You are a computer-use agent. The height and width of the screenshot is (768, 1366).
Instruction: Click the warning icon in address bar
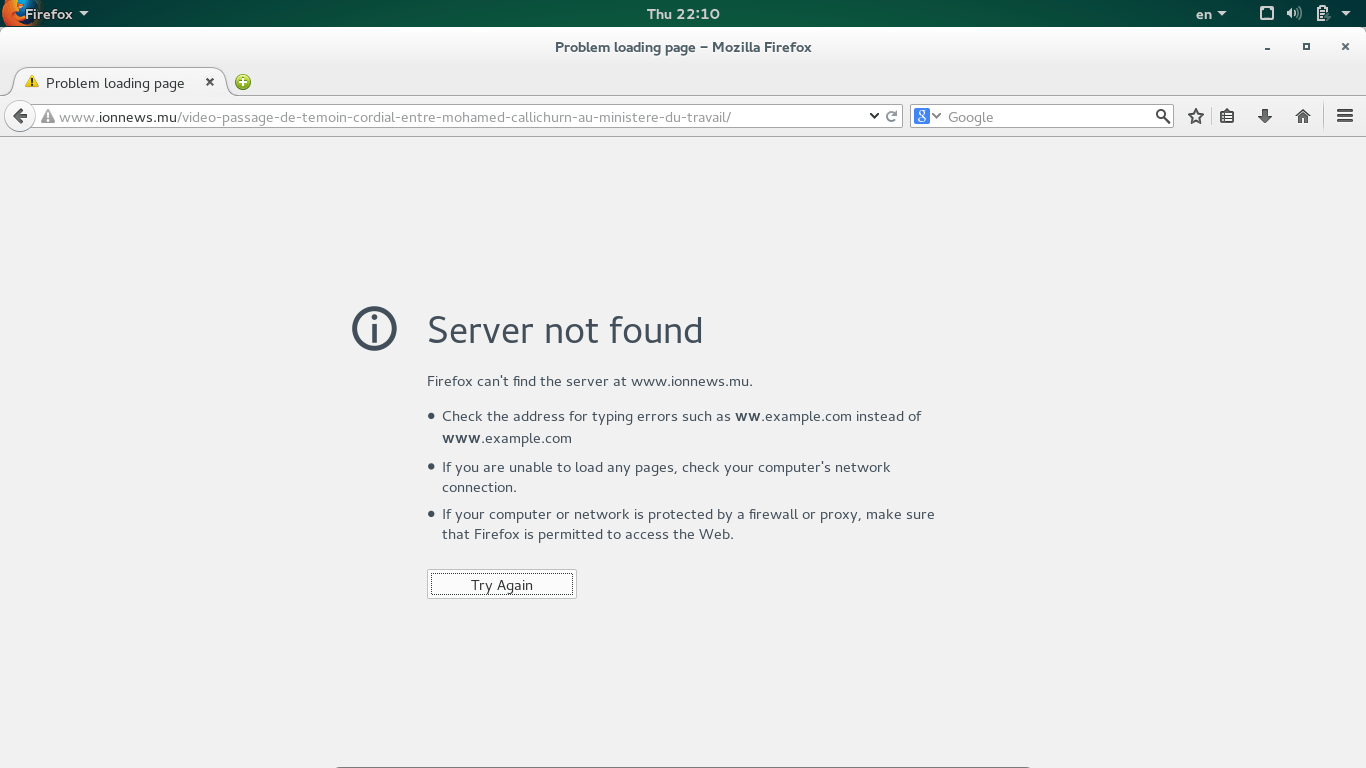47,117
